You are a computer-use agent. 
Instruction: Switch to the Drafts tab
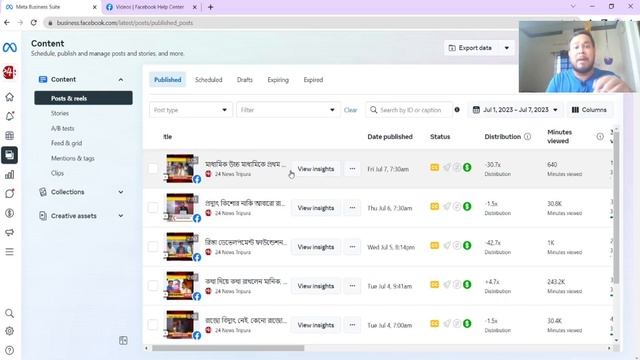[x=244, y=80]
